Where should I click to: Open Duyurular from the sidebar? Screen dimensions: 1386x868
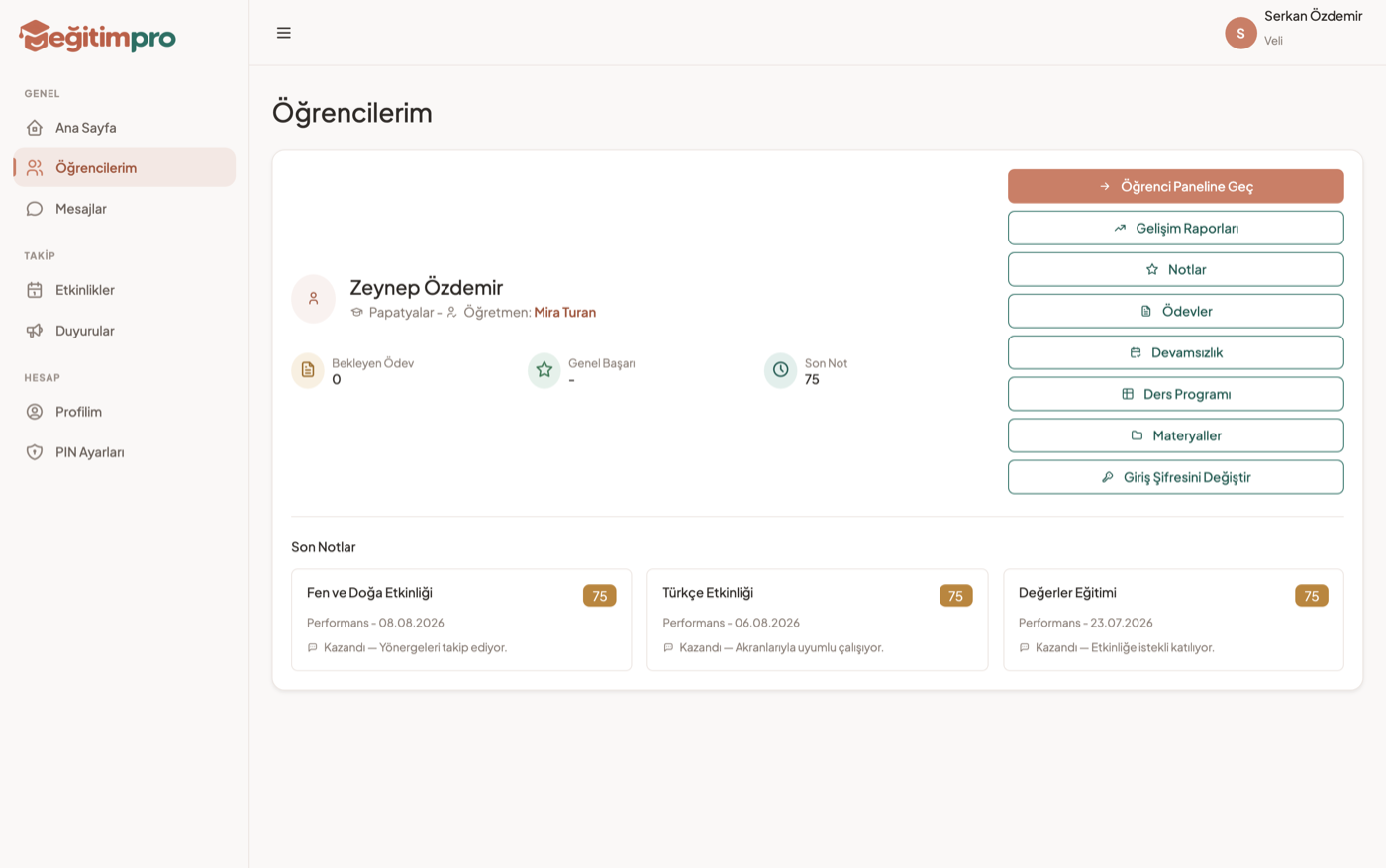125,331
